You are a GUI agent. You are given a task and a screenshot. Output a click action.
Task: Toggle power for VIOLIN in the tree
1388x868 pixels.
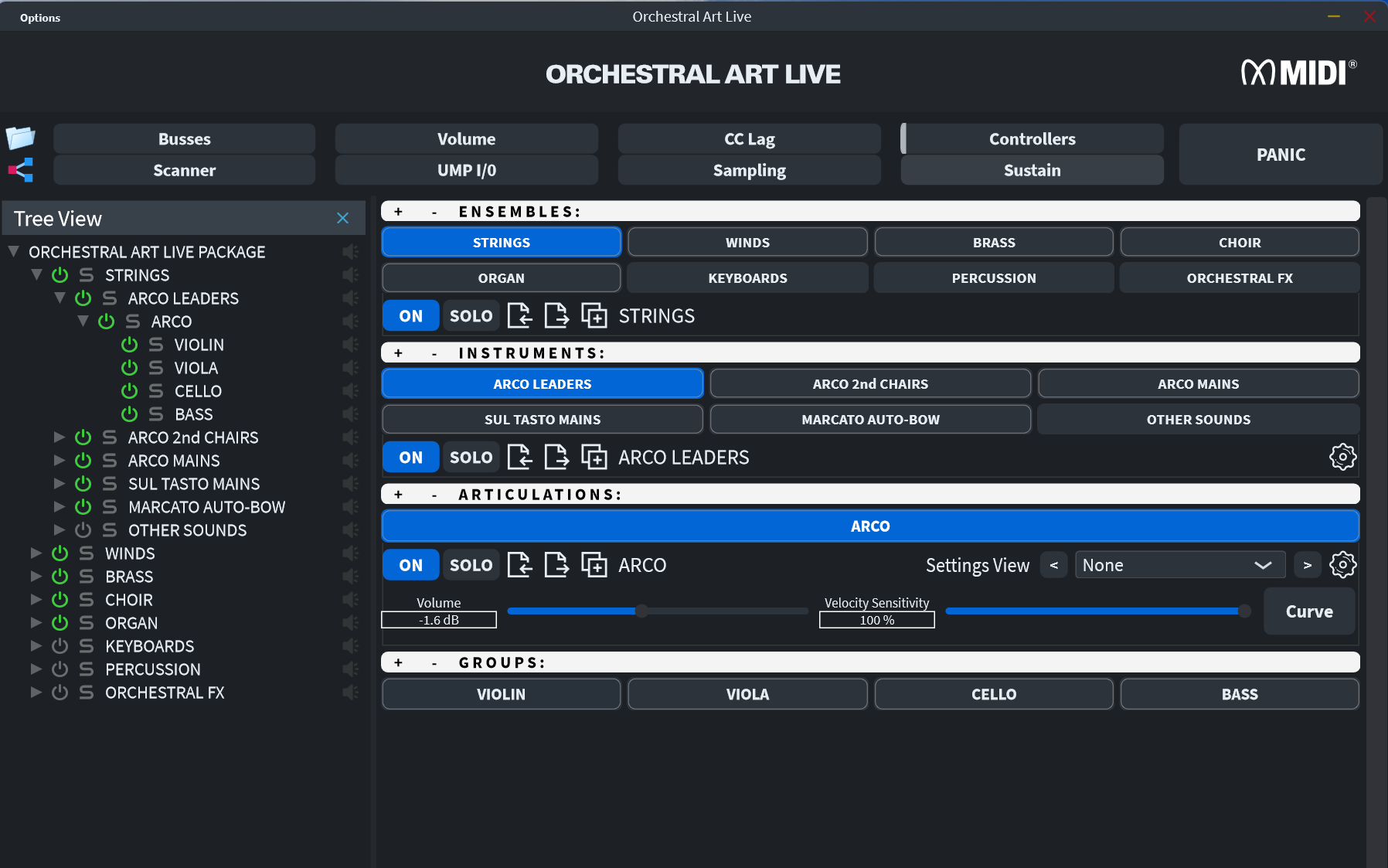point(130,345)
